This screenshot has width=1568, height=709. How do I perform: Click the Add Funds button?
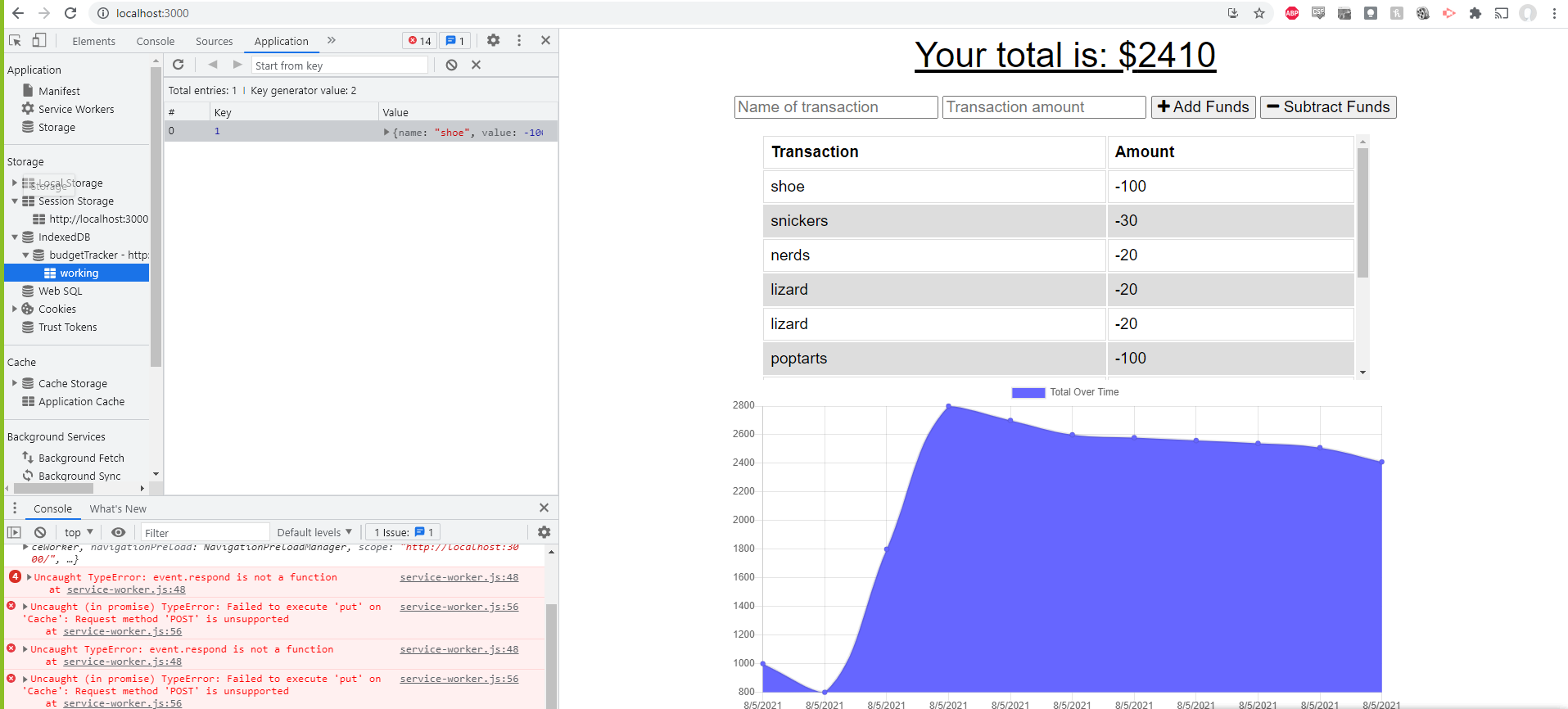pyautogui.click(x=1203, y=107)
